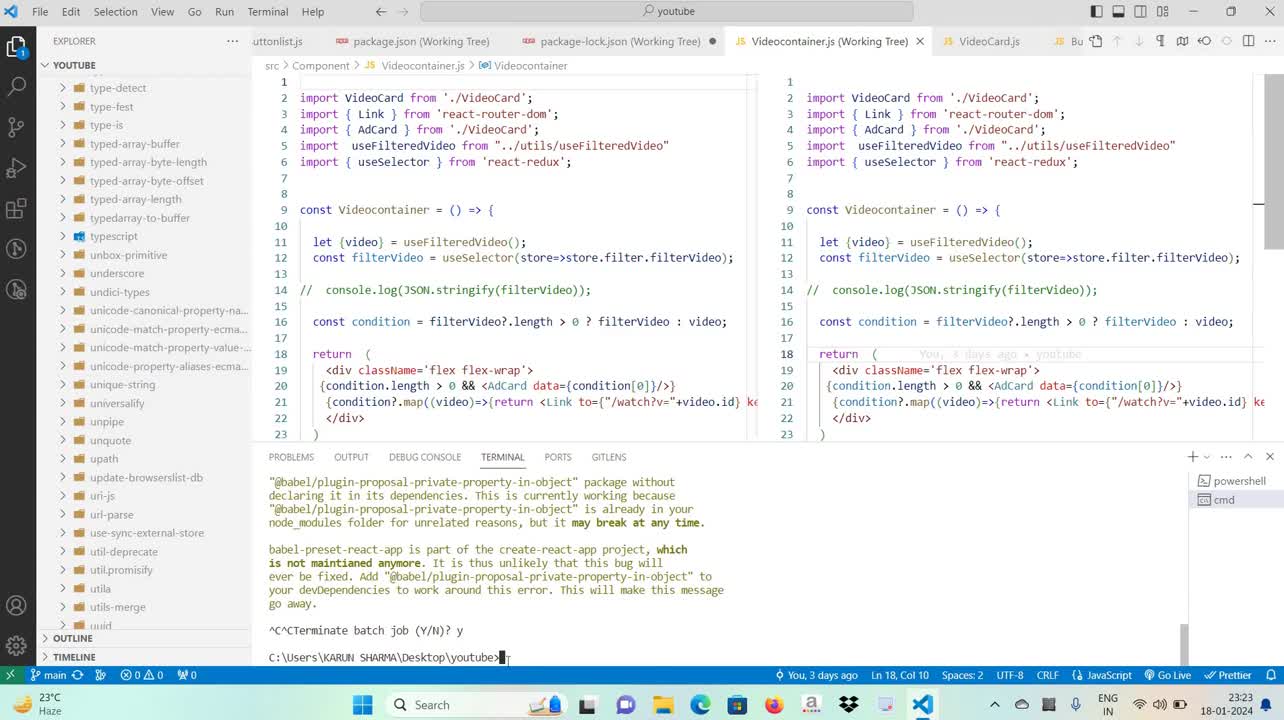Click the Accounts icon in activity bar
Viewport: 1284px width, 720px height.
point(16,606)
